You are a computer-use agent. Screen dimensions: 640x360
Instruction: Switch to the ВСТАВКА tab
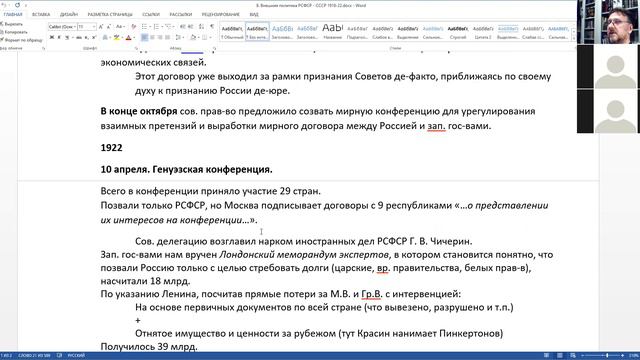click(x=41, y=14)
